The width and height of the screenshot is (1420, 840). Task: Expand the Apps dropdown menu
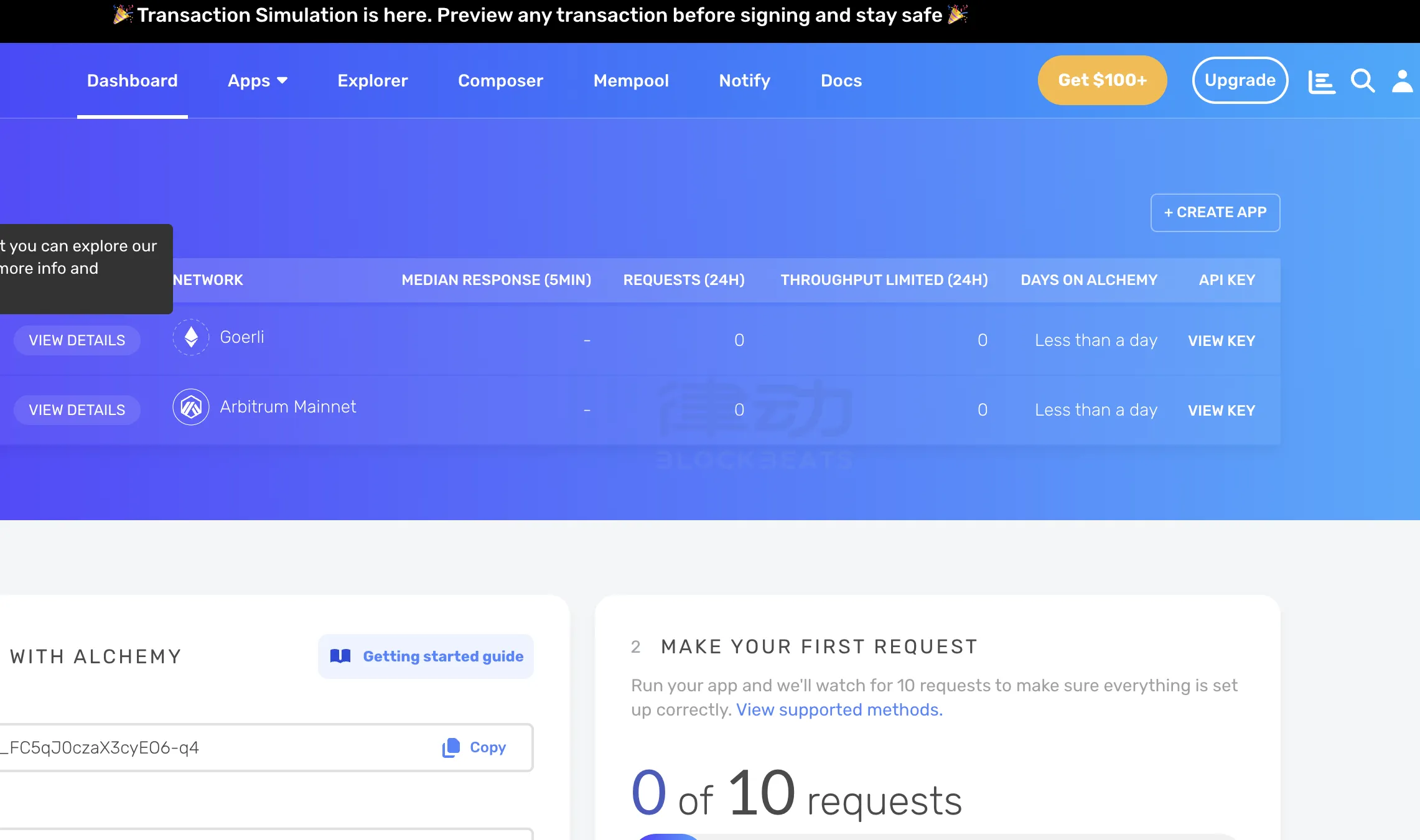tap(256, 80)
